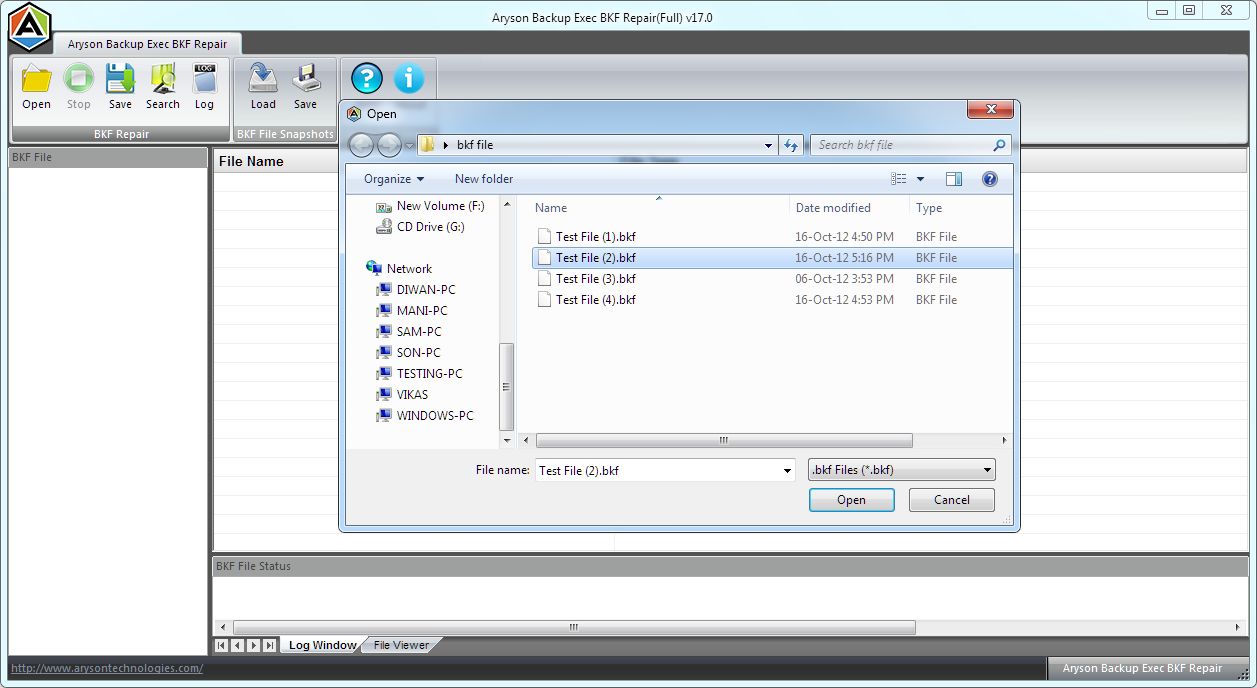
Task: Switch to Aryson Backup Exec BKF Repair tab
Action: [x=147, y=44]
